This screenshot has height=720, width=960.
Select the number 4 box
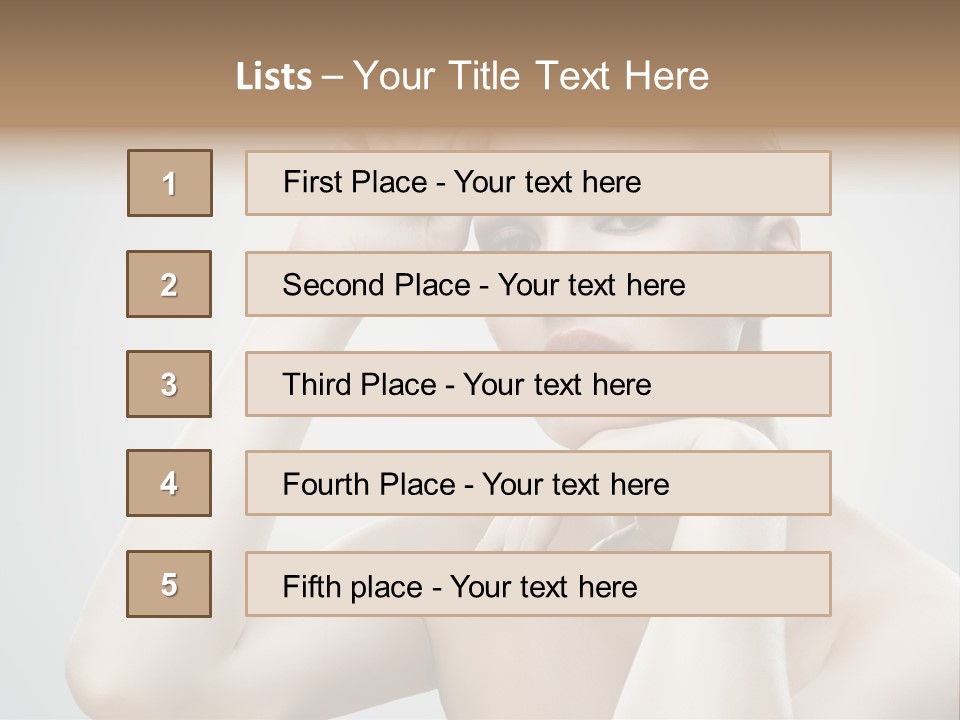click(169, 483)
